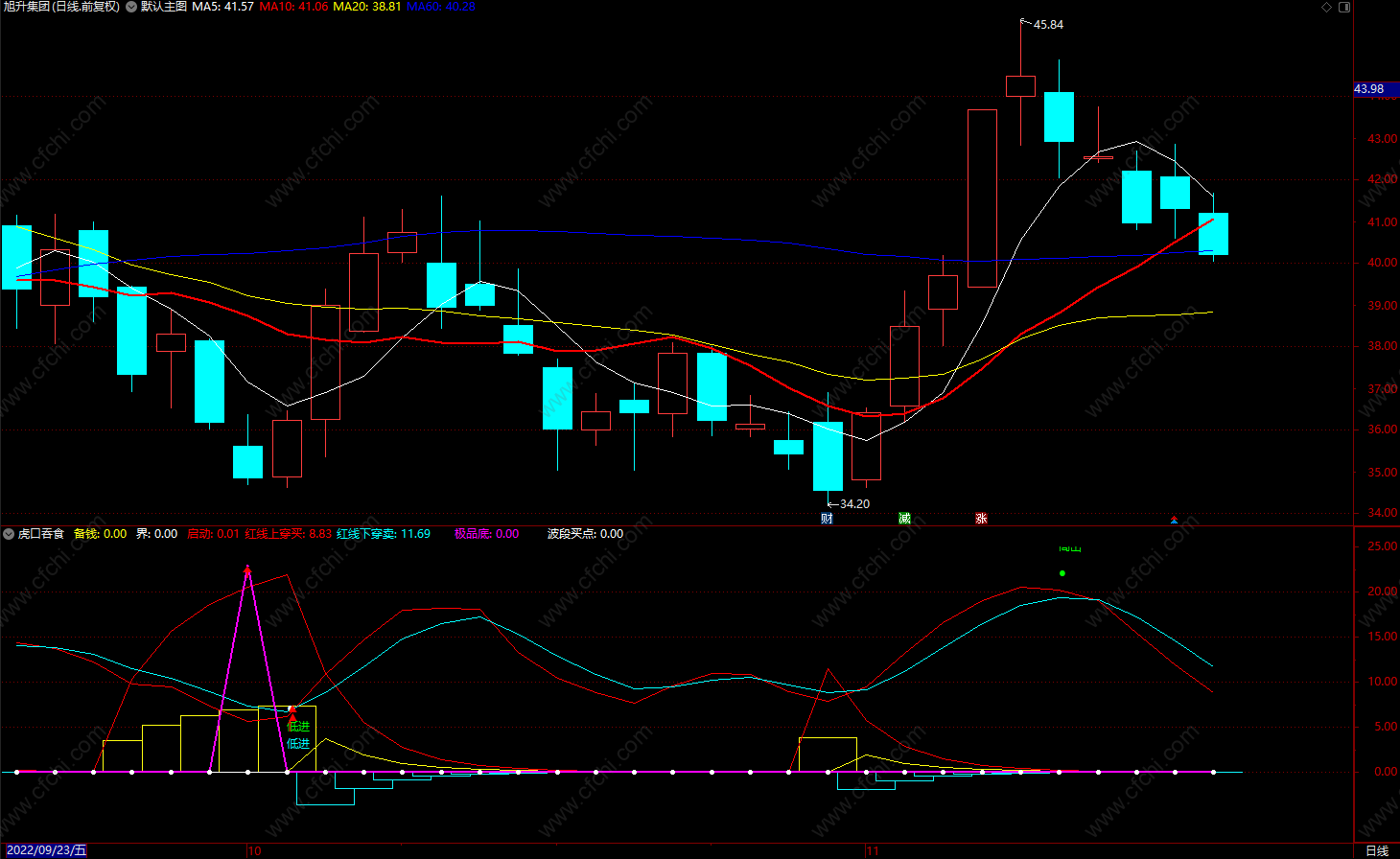This screenshot has width=1400, height=859.
Task: Select the 红线下穿卖: 11.69 value
Action: click(384, 534)
